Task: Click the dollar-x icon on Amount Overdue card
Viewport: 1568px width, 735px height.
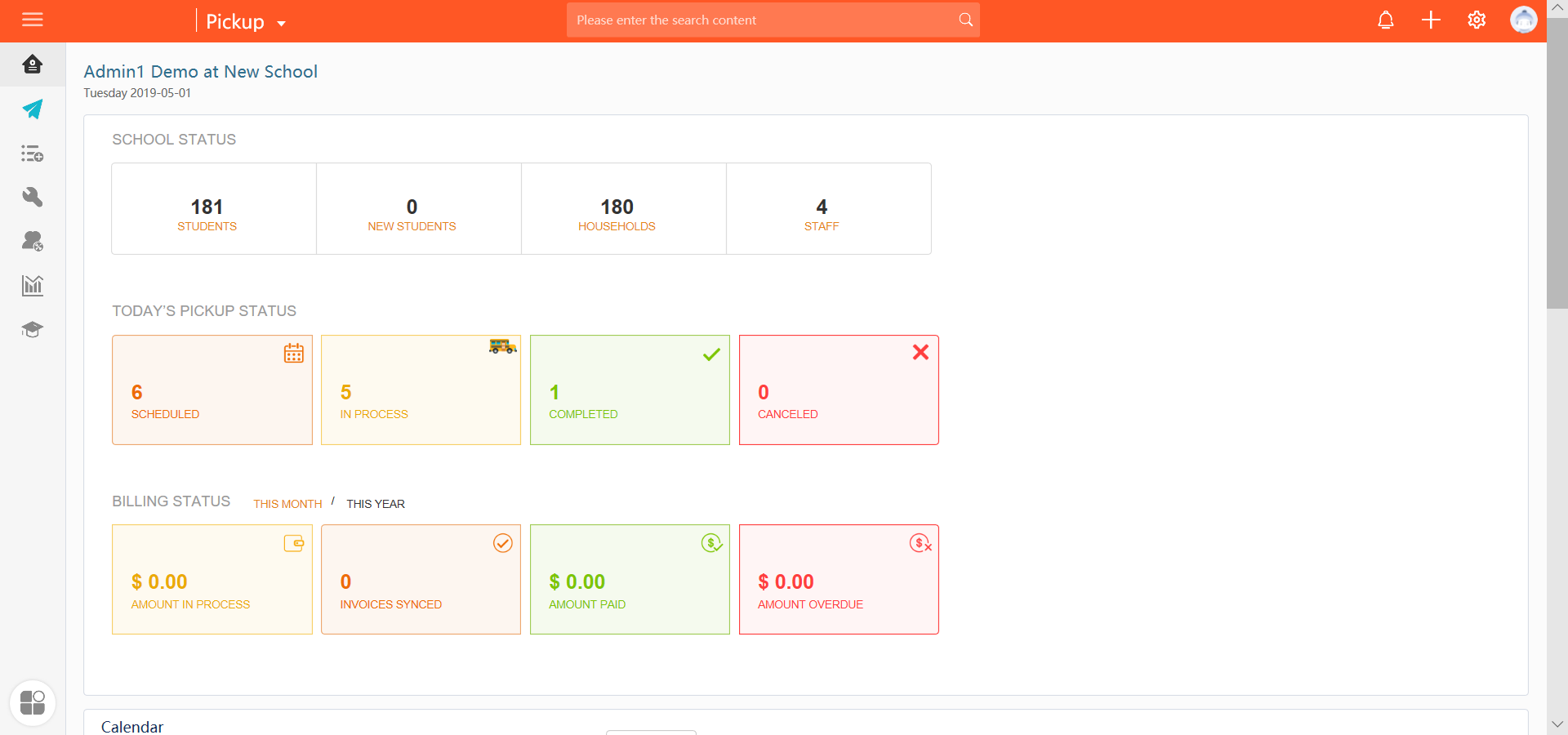Action: click(921, 543)
